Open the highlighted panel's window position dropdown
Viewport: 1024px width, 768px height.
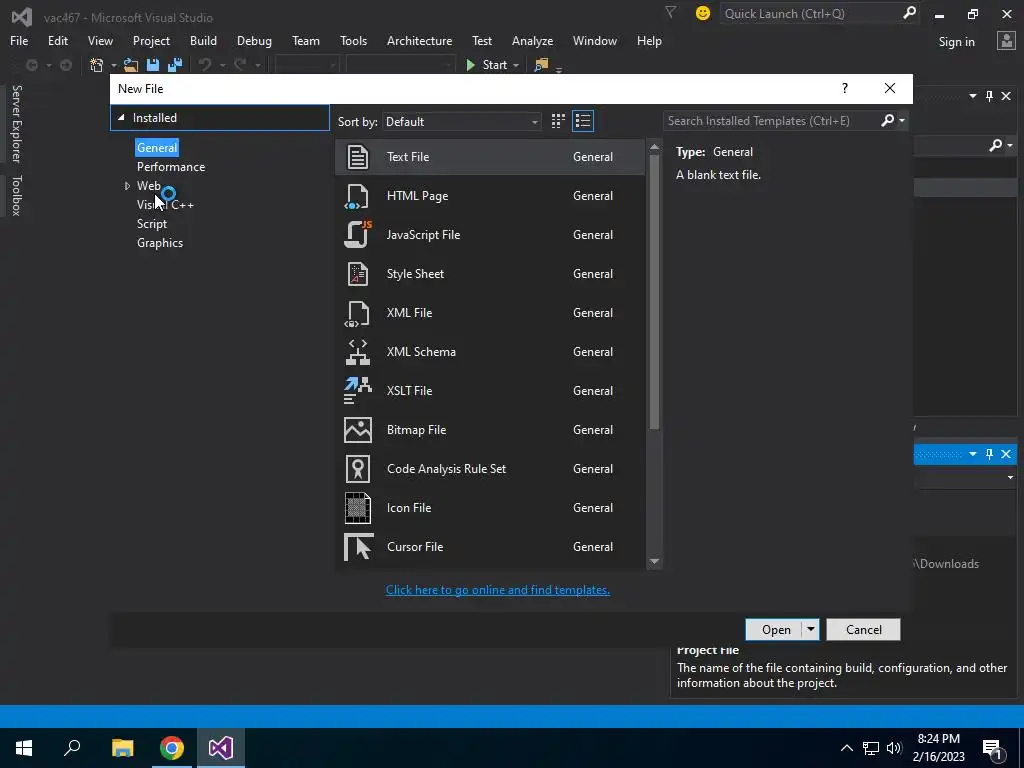coord(972,454)
